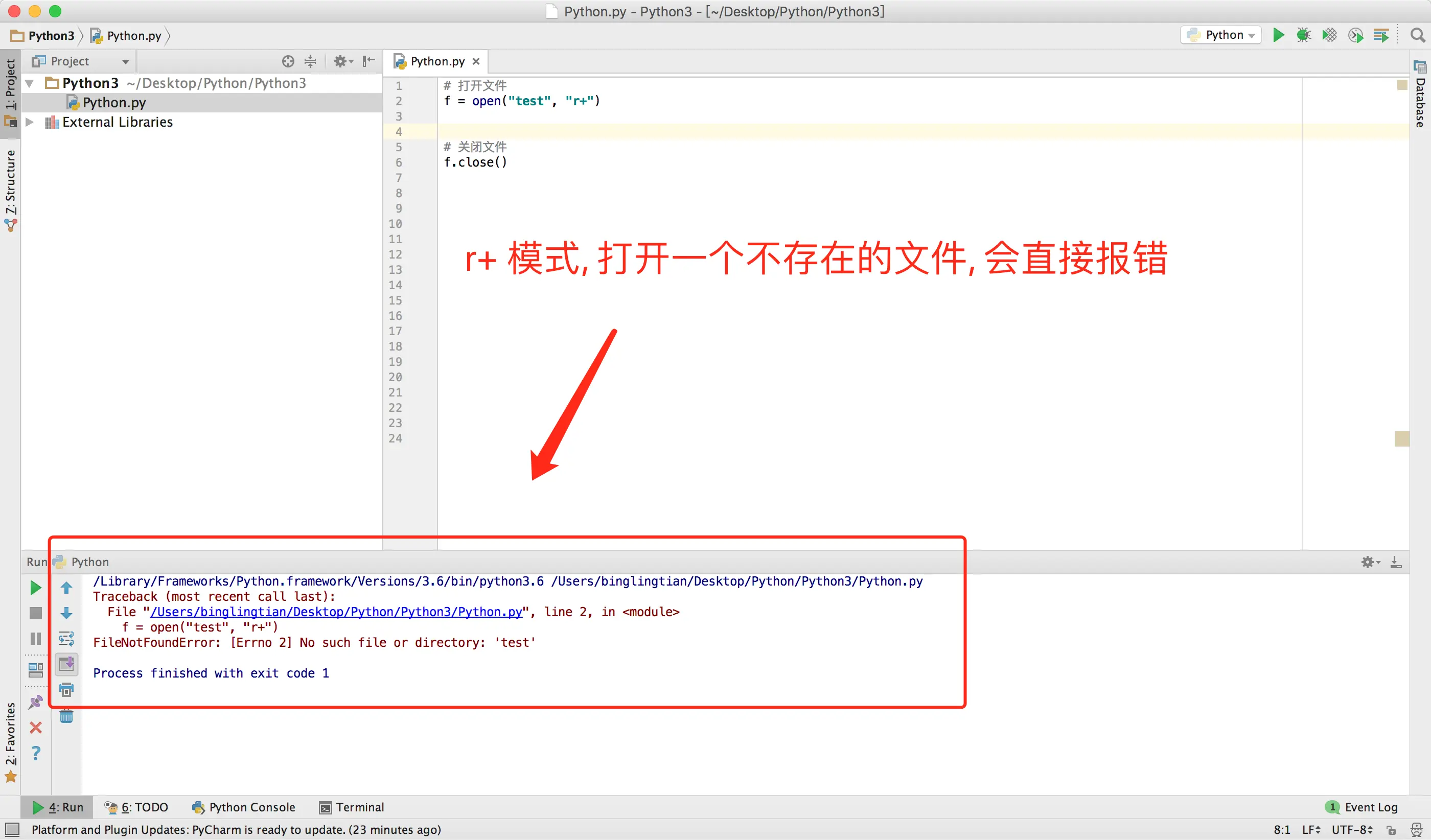1431x840 pixels.
Task: Run with Coverage icon in toolbar
Action: tap(1329, 35)
